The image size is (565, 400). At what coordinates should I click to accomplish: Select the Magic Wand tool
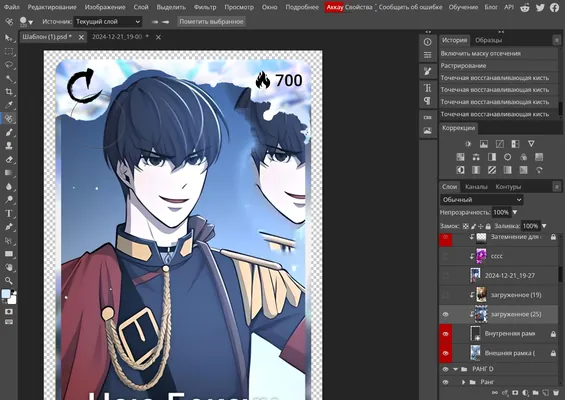(9, 78)
